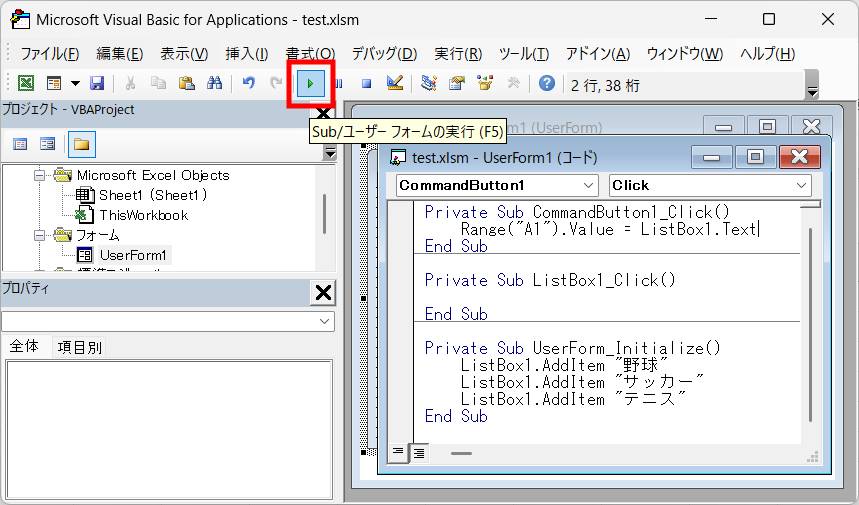
Task: Open the デバッグ(D) menu
Action: [385, 54]
